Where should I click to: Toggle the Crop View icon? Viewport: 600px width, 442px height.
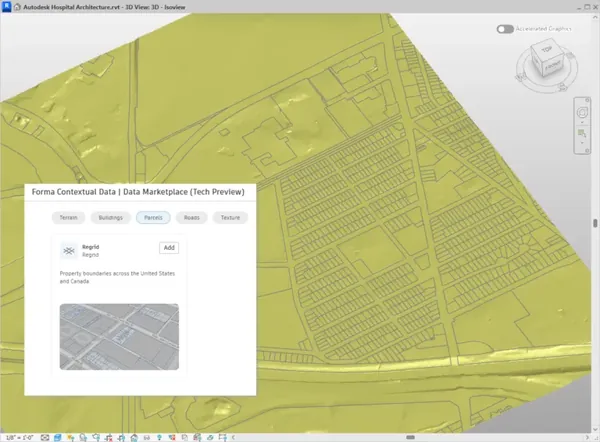click(x=108, y=437)
